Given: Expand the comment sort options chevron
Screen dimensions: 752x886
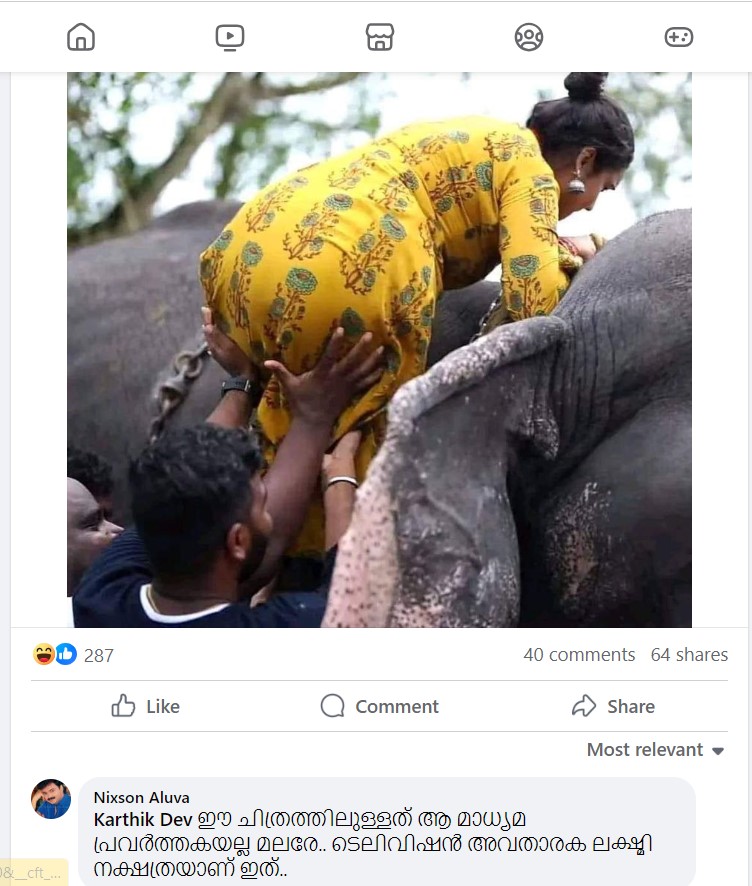Looking at the screenshot, I should (719, 750).
